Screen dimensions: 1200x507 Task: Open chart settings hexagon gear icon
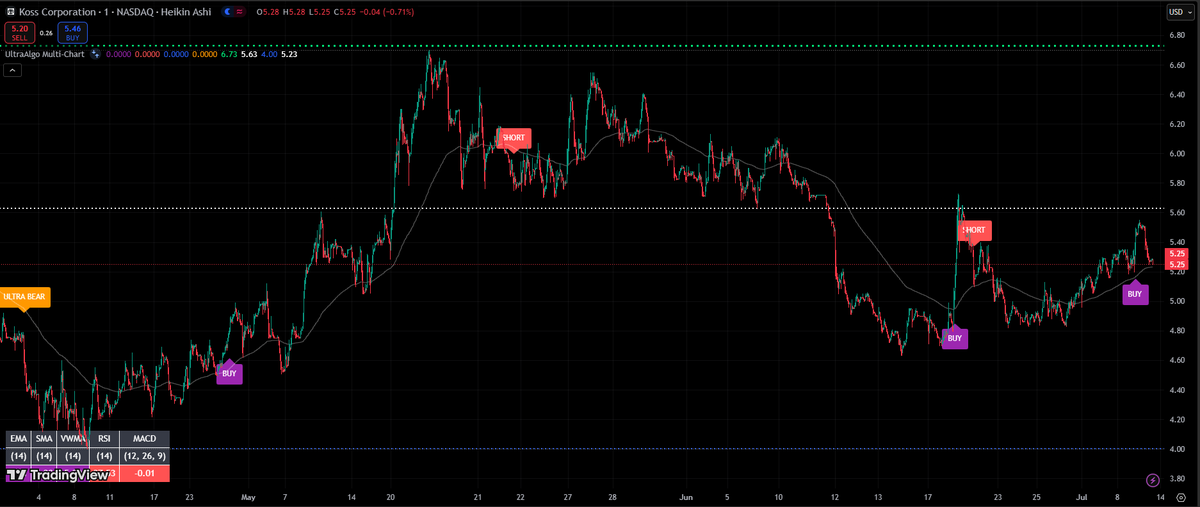1181,496
